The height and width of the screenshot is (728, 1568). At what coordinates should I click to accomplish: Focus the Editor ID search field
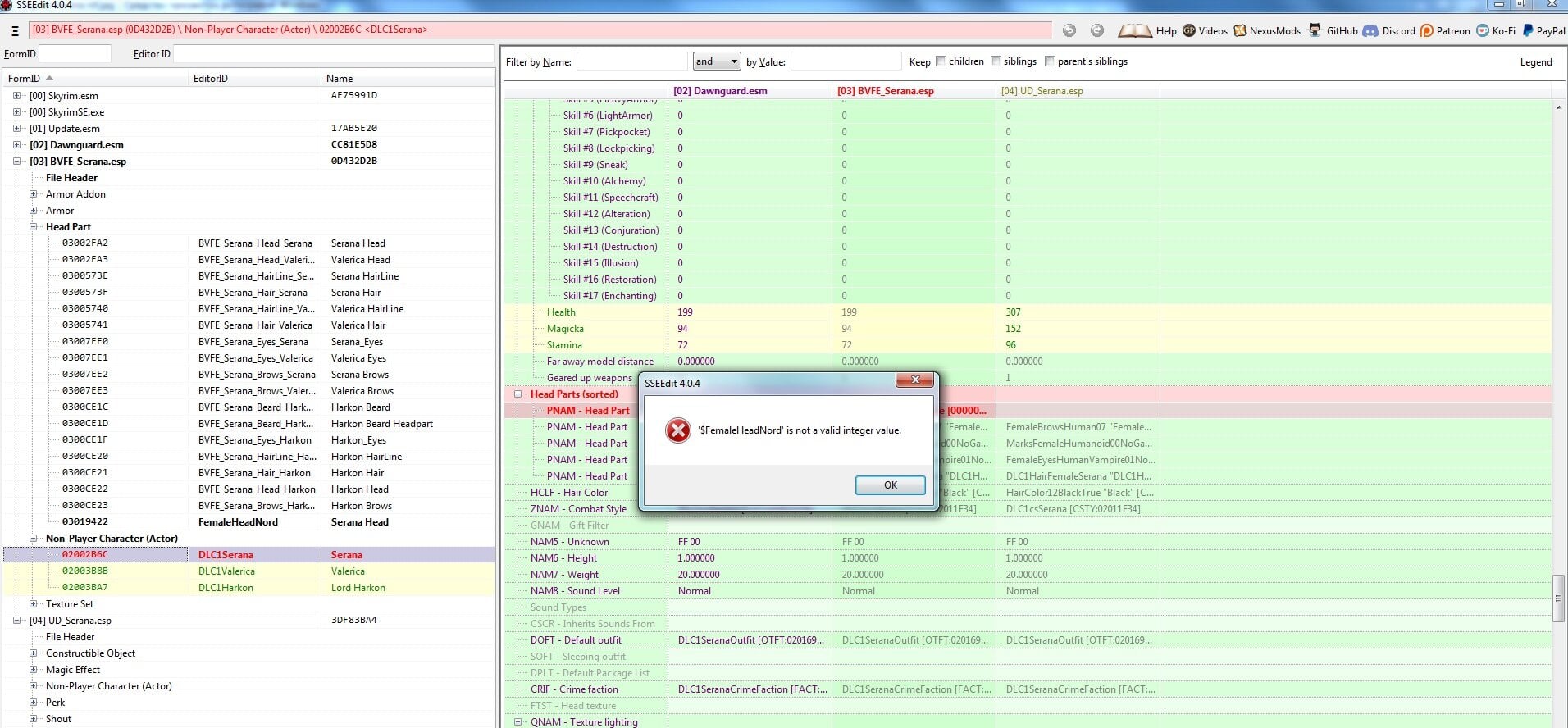tap(334, 54)
